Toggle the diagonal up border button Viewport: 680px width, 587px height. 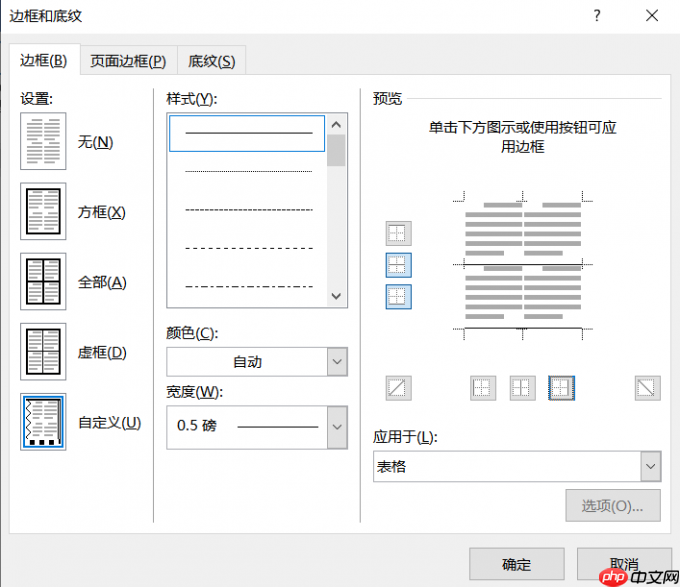[x=399, y=388]
